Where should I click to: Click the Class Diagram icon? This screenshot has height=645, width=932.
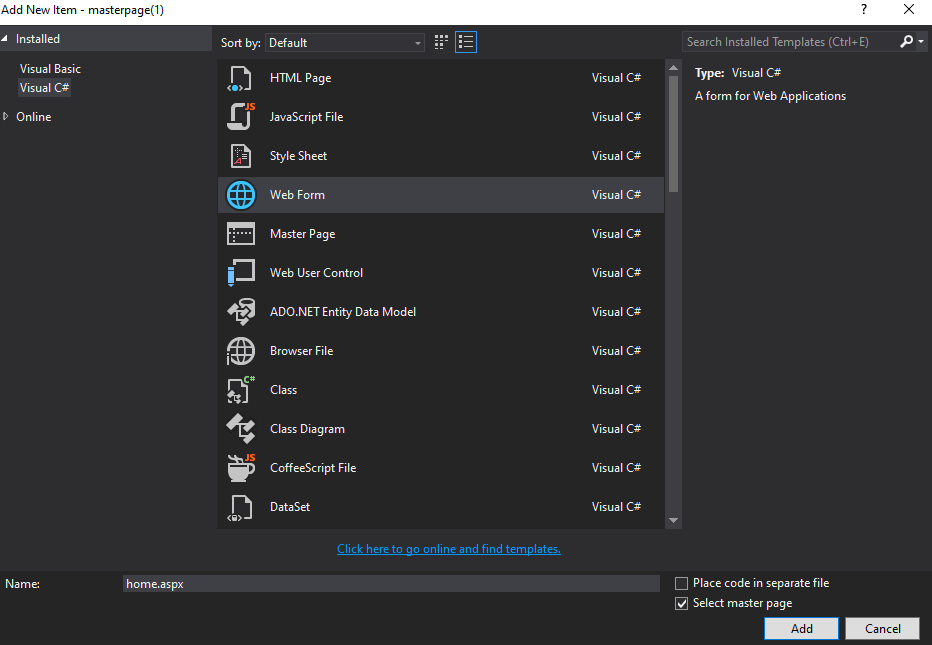[240, 429]
